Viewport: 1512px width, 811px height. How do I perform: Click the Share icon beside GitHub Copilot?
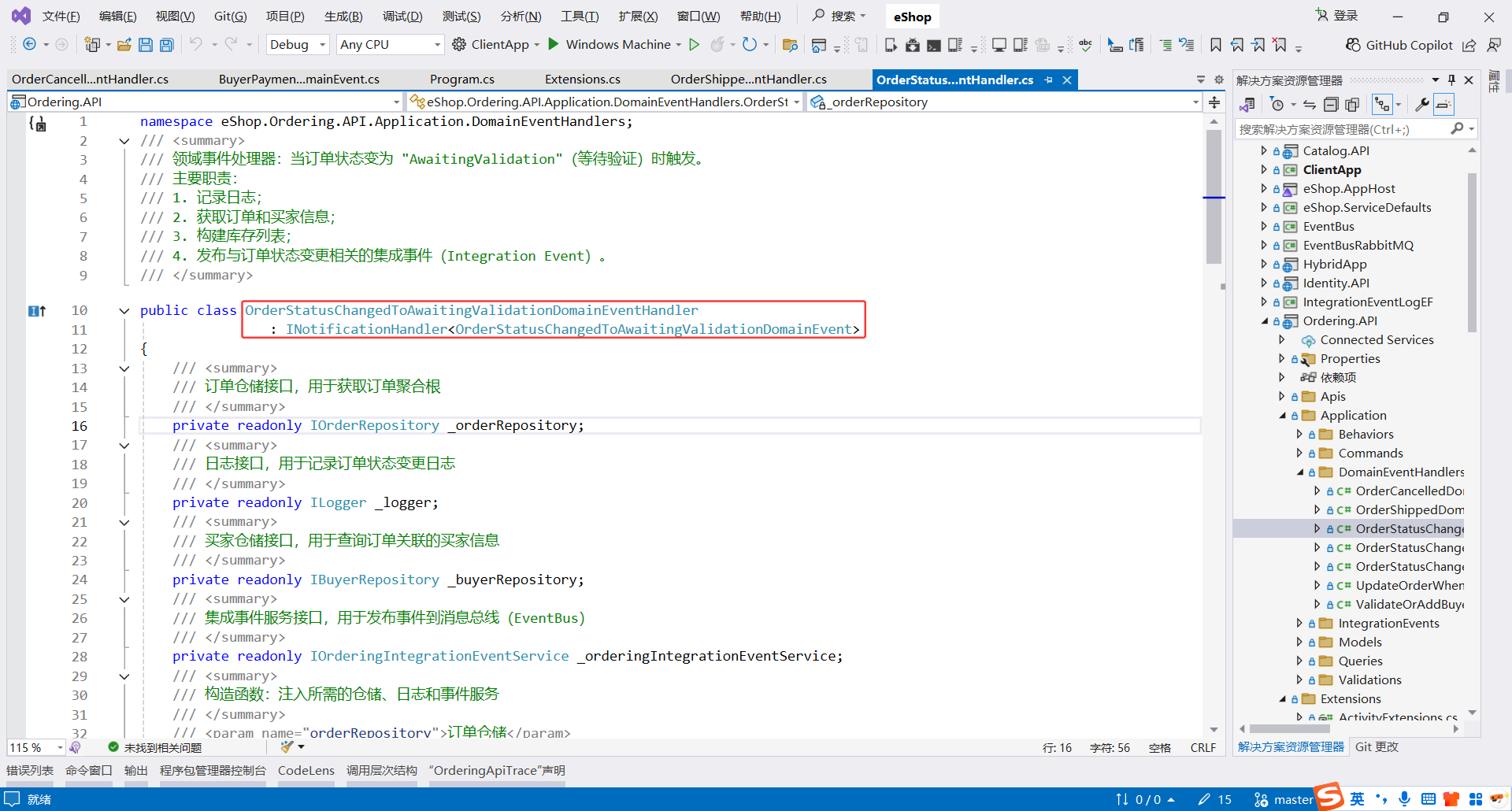click(x=1469, y=45)
